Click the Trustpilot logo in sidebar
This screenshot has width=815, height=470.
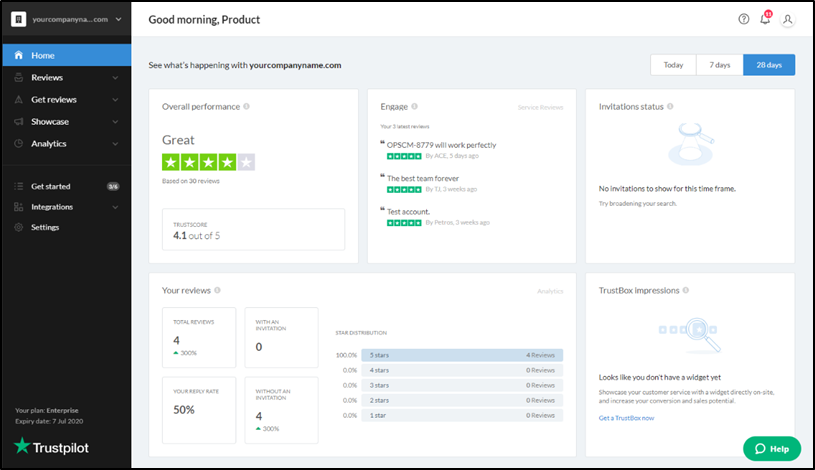pyautogui.click(x=51, y=447)
